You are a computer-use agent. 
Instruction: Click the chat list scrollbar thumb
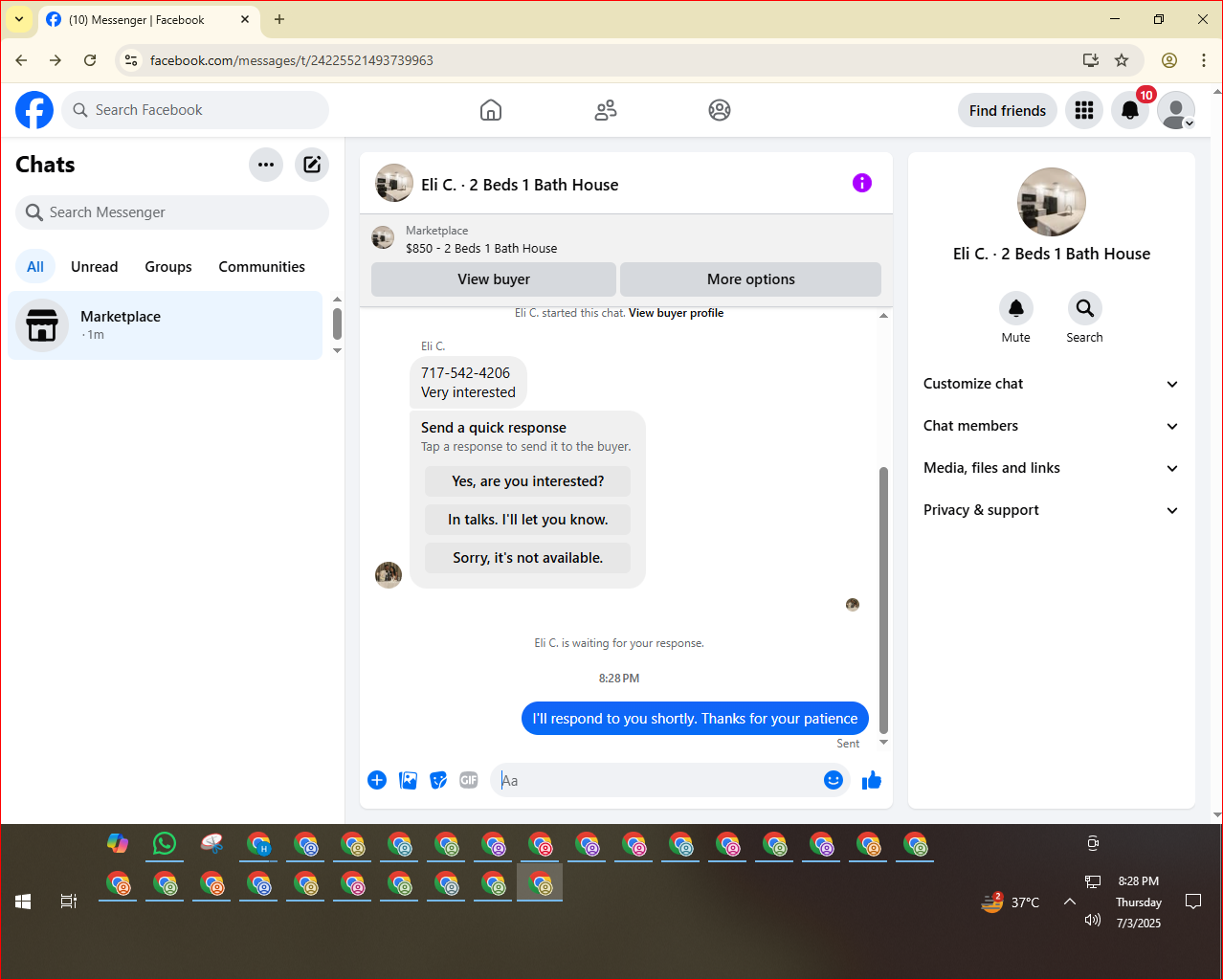(x=337, y=323)
